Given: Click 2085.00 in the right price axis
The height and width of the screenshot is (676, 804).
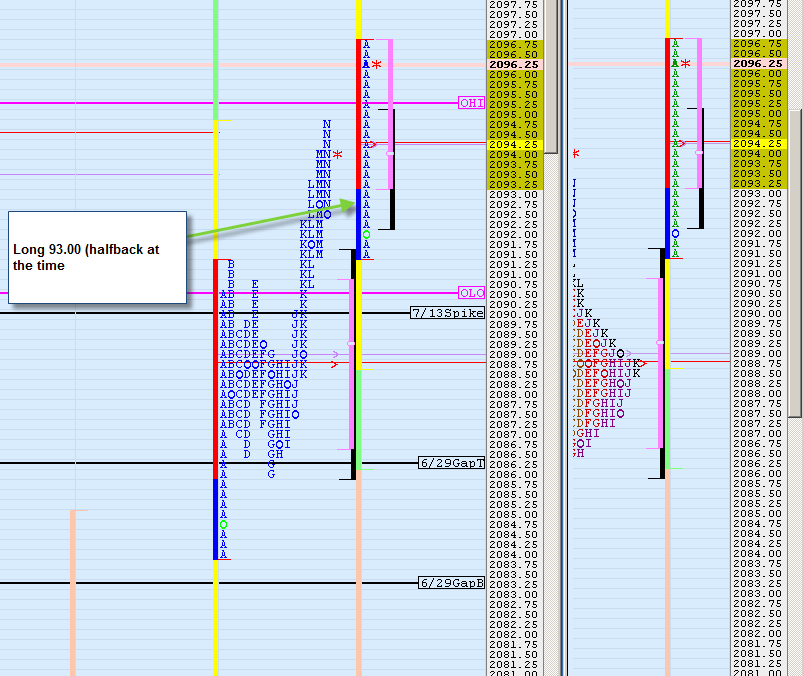Looking at the screenshot, I should pos(757,513).
